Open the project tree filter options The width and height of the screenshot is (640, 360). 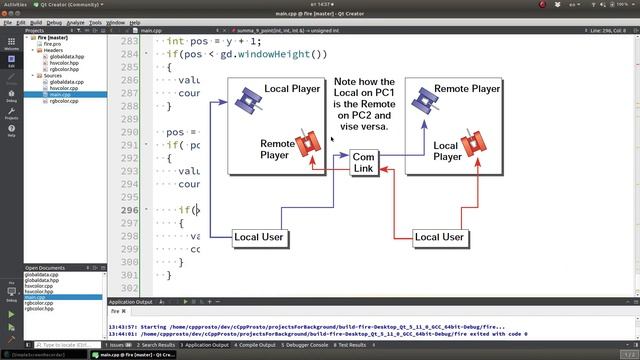pyautogui.click(x=79, y=30)
